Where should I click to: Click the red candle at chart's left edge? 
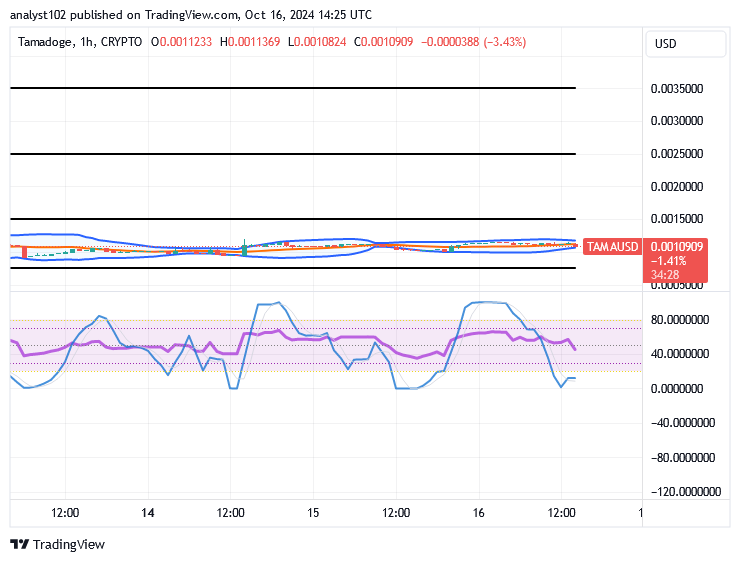[22, 250]
